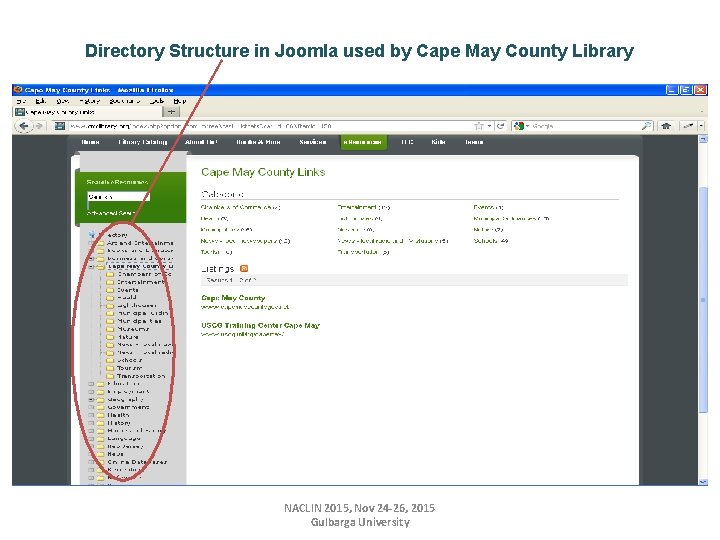Image resolution: width=720 pixels, height=540 pixels.
Task: Open the Library Catalog navigation item
Action: (143, 142)
